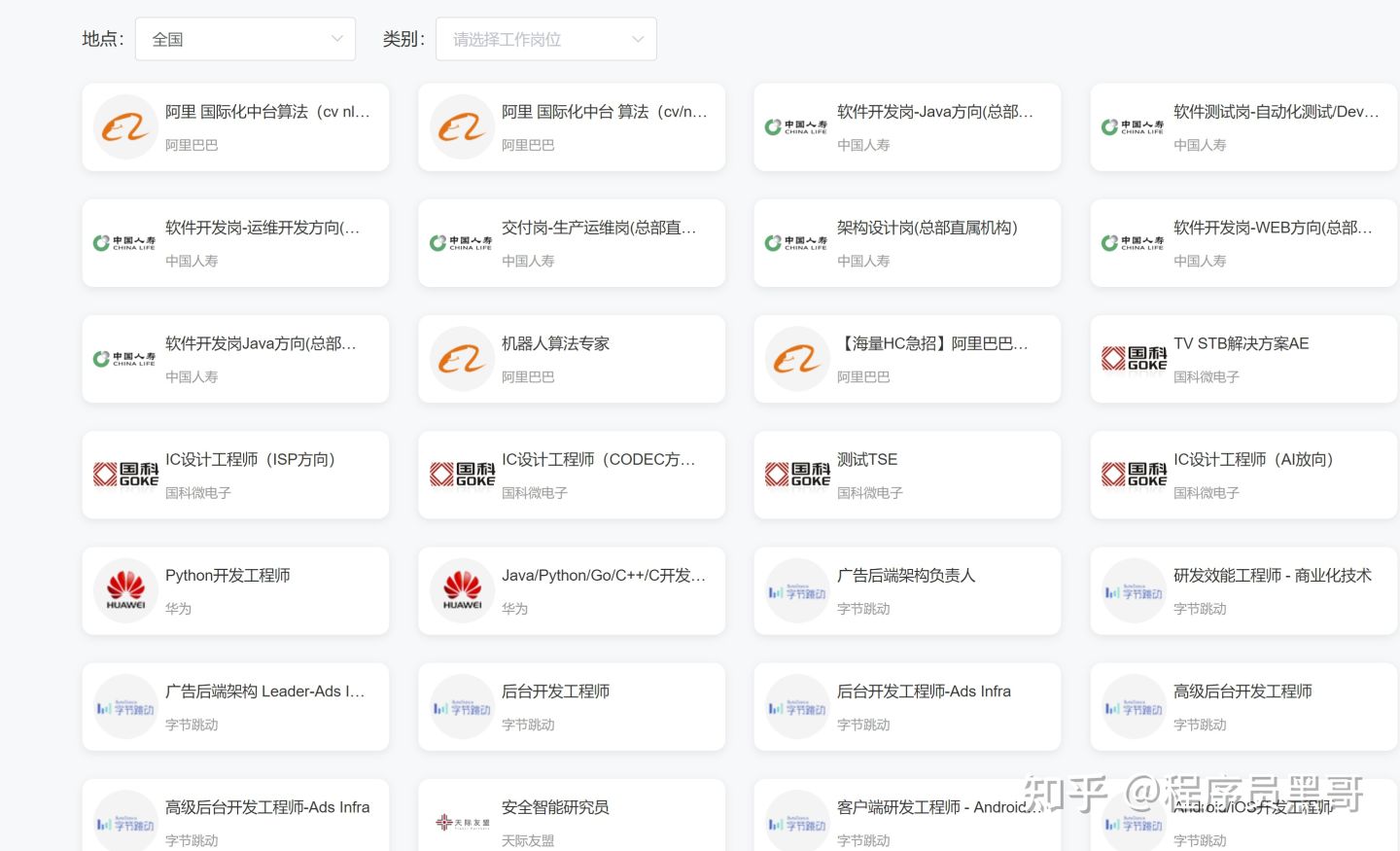Click 字节跳动 under 高级后台开发工程师-Ads Infra
The width and height of the screenshot is (1400, 851).
[x=192, y=840]
